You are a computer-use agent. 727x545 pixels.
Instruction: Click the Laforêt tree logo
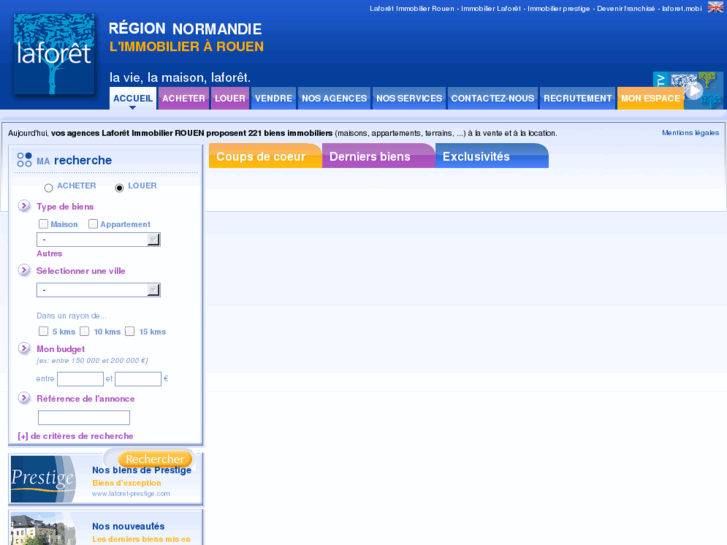point(54,54)
